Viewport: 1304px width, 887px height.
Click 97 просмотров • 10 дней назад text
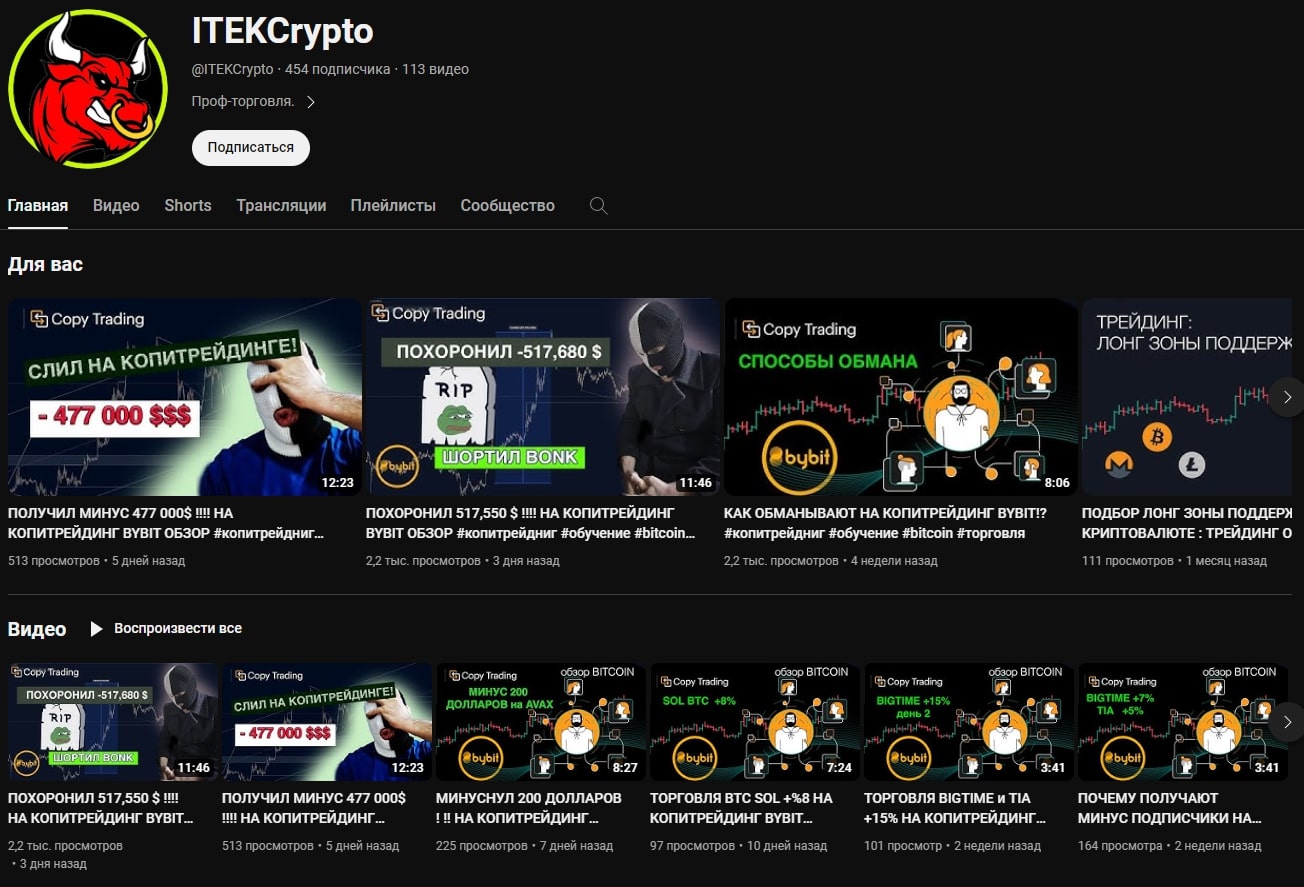(x=738, y=846)
